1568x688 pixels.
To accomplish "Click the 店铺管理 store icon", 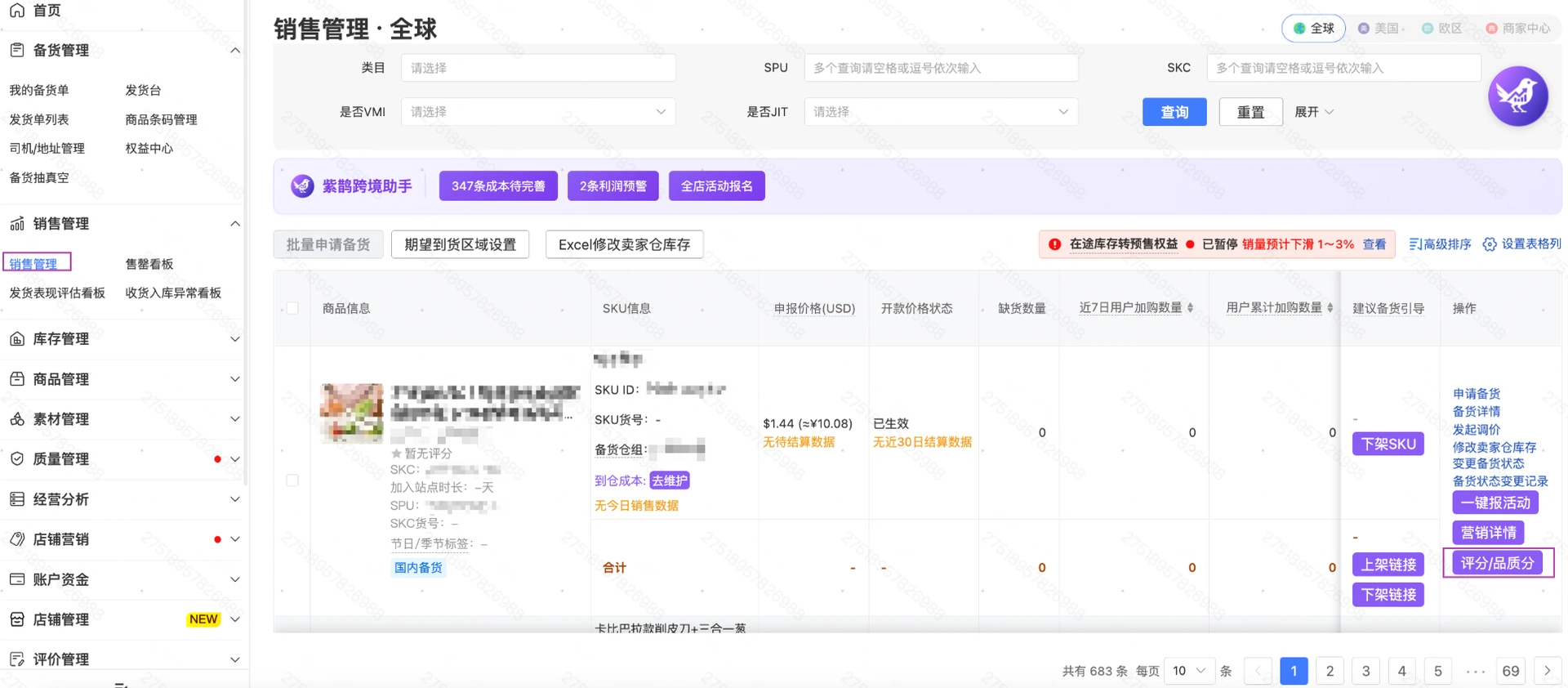I will coord(17,619).
